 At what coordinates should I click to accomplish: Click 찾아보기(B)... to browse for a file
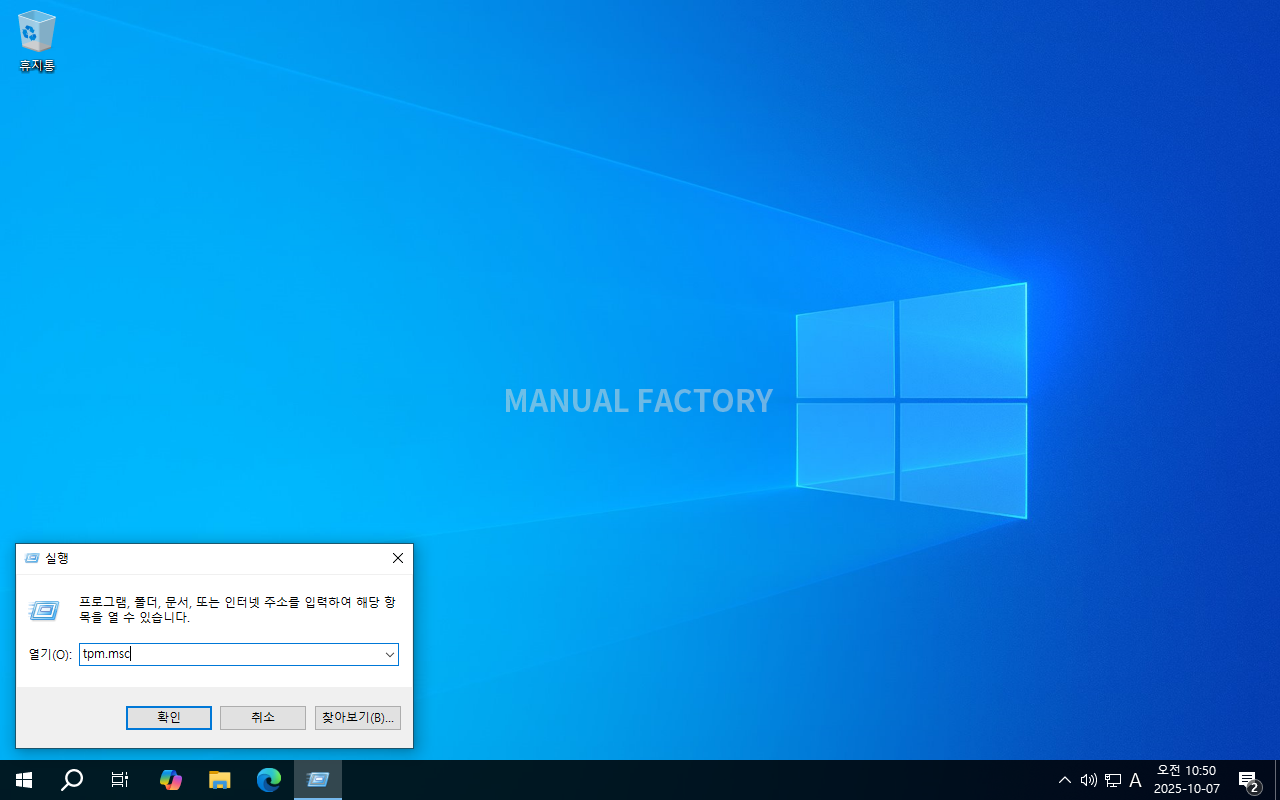(x=357, y=718)
